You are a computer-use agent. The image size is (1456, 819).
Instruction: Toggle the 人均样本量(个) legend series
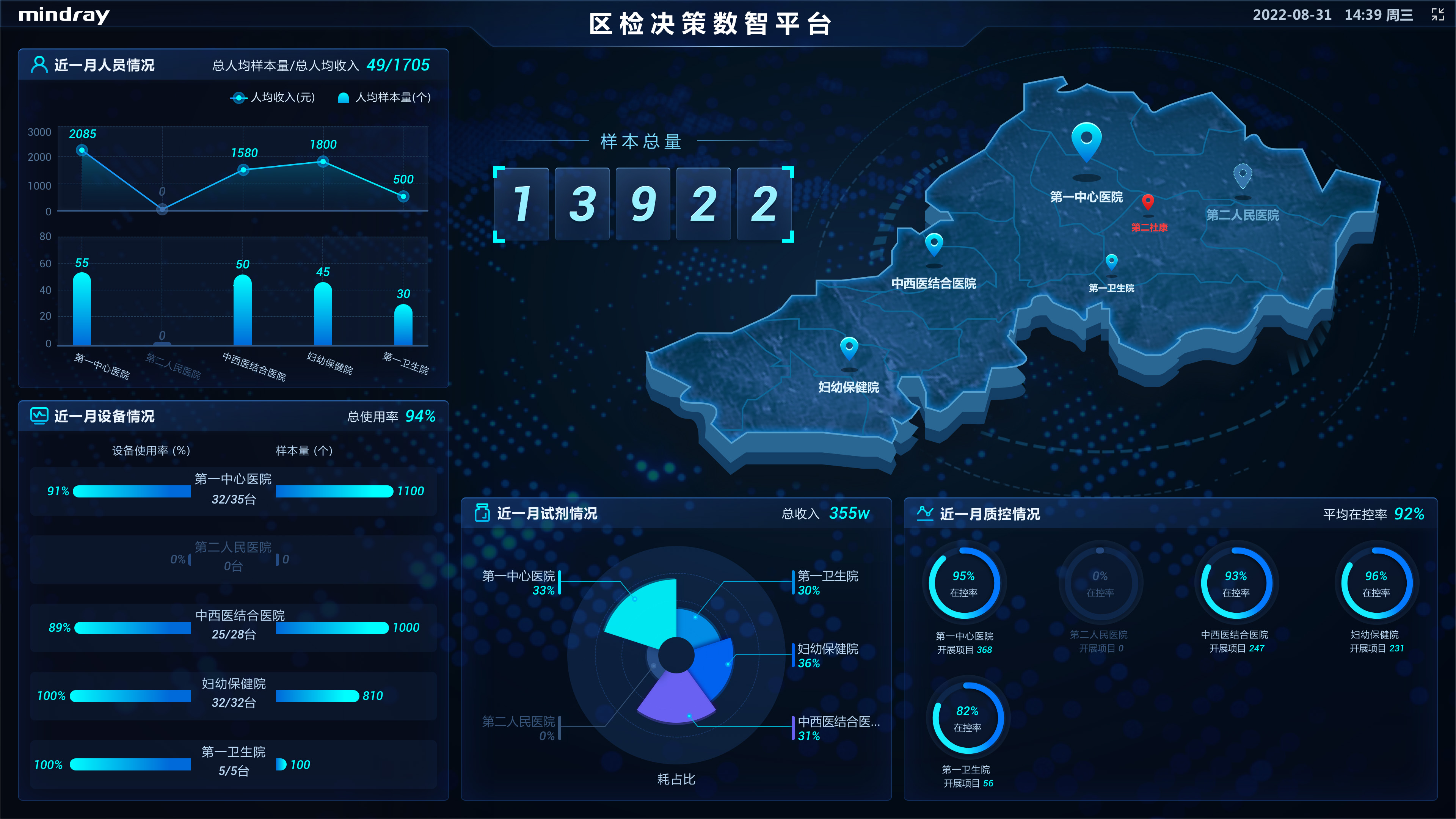click(384, 98)
